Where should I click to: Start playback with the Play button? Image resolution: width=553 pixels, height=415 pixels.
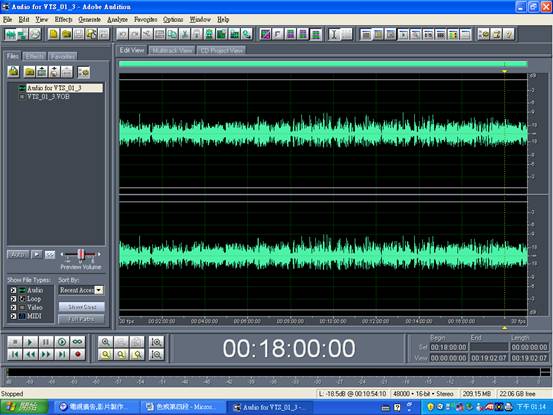point(30,342)
